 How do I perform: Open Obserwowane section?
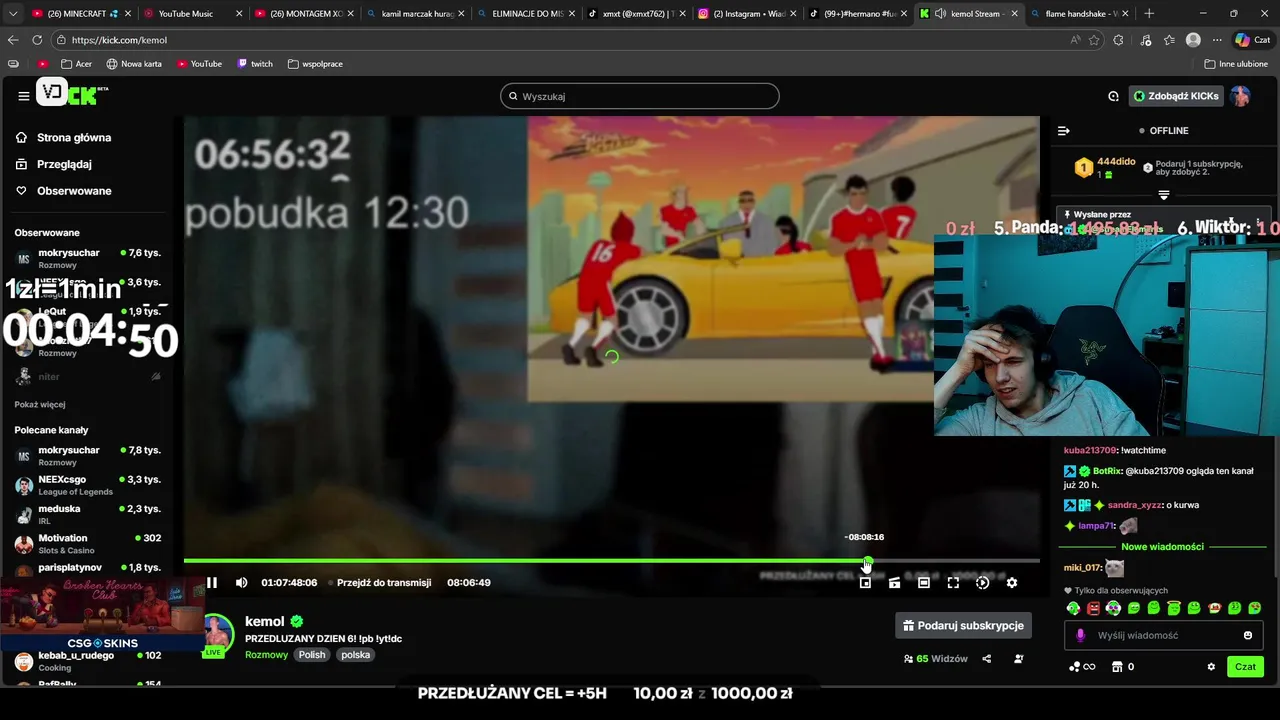(74, 191)
